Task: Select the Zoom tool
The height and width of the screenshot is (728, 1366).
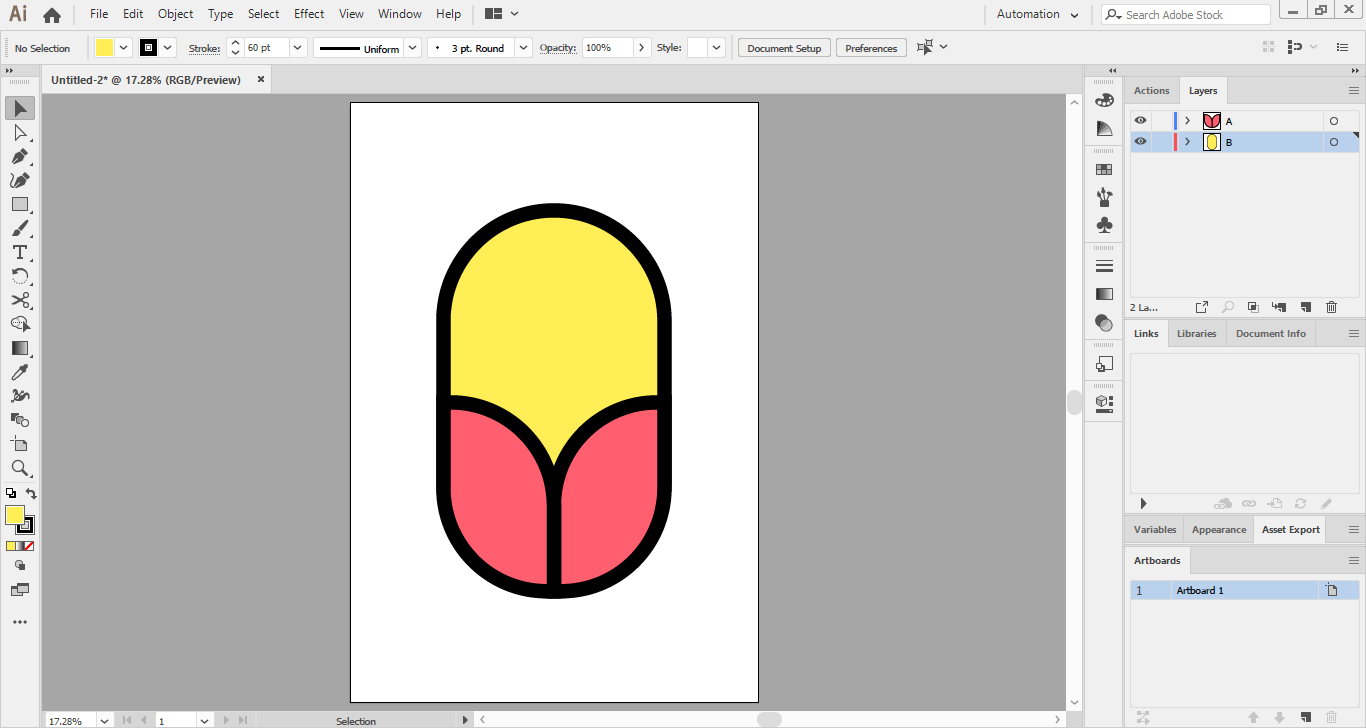Action: 20,468
